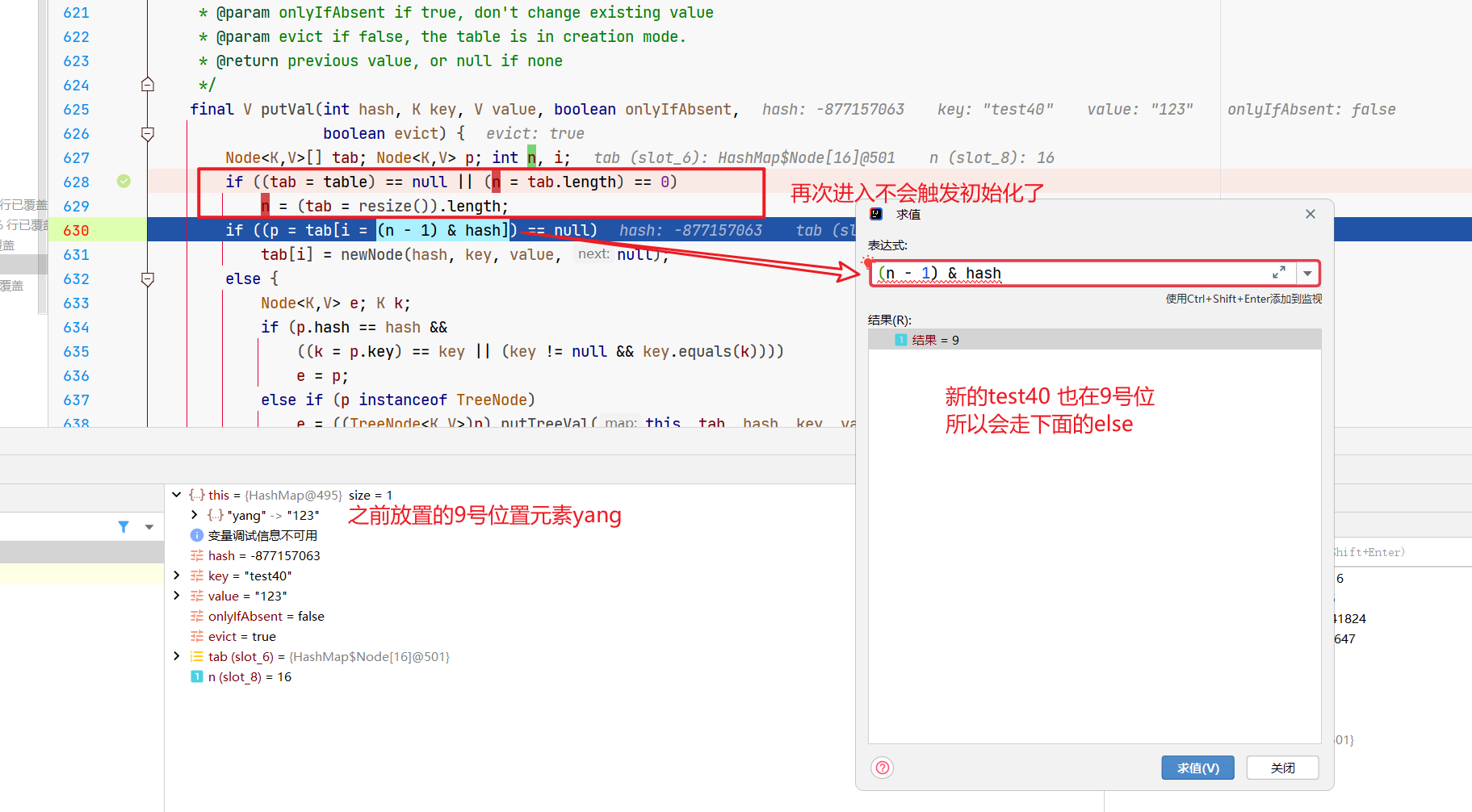Open help for the Evaluate dialog
The height and width of the screenshot is (812, 1472).
coord(883,768)
